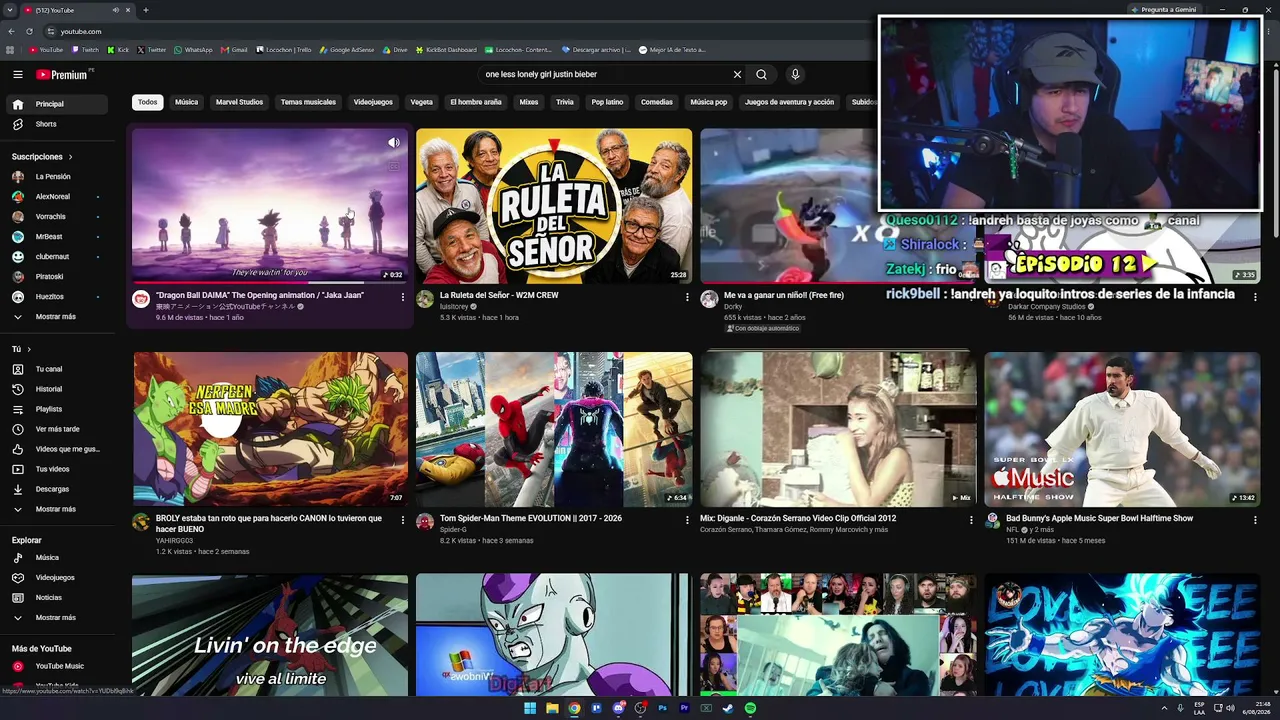Open Photoshop from the taskbar

coord(662,708)
